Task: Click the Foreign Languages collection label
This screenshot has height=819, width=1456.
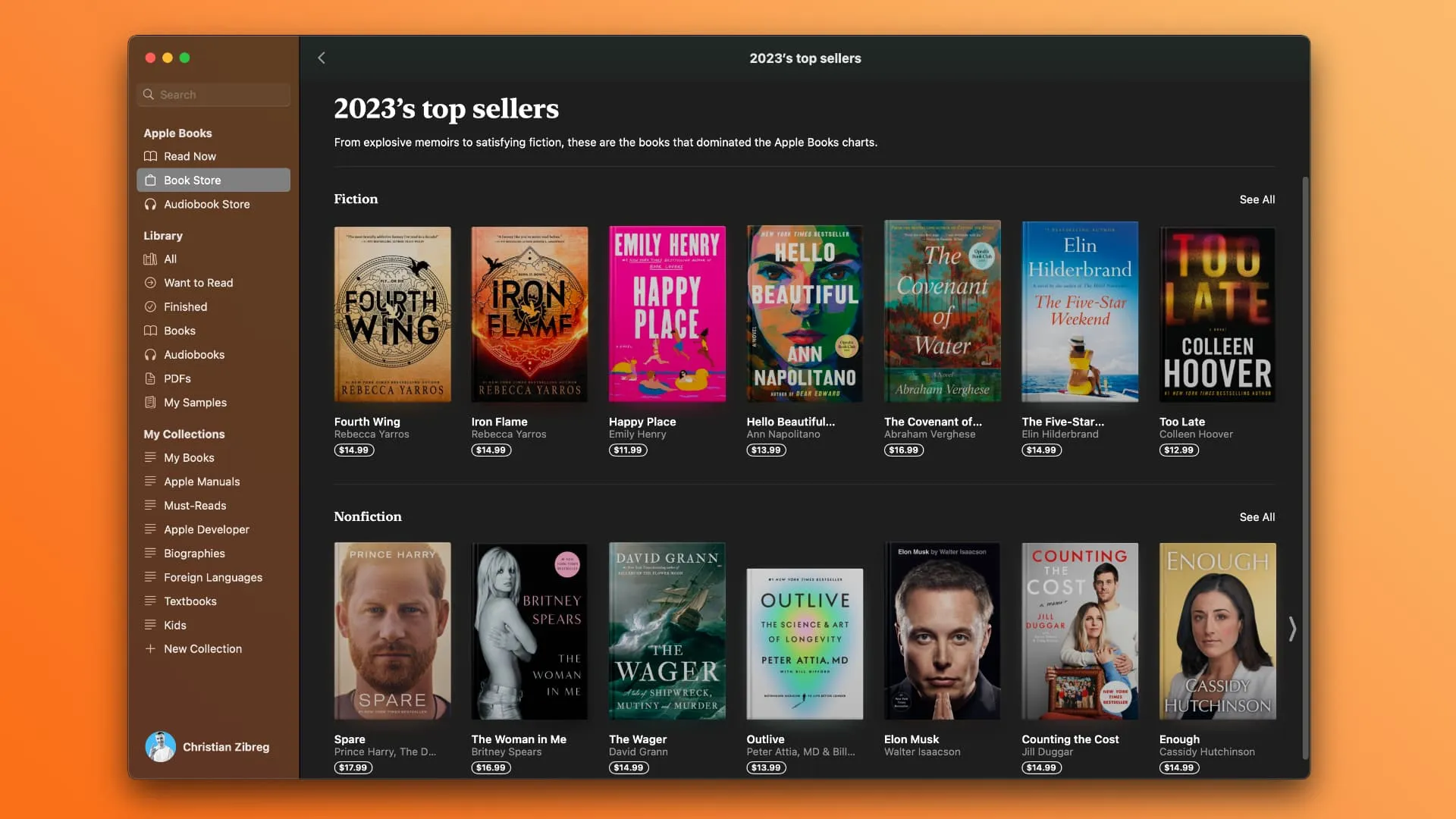Action: pyautogui.click(x=213, y=577)
